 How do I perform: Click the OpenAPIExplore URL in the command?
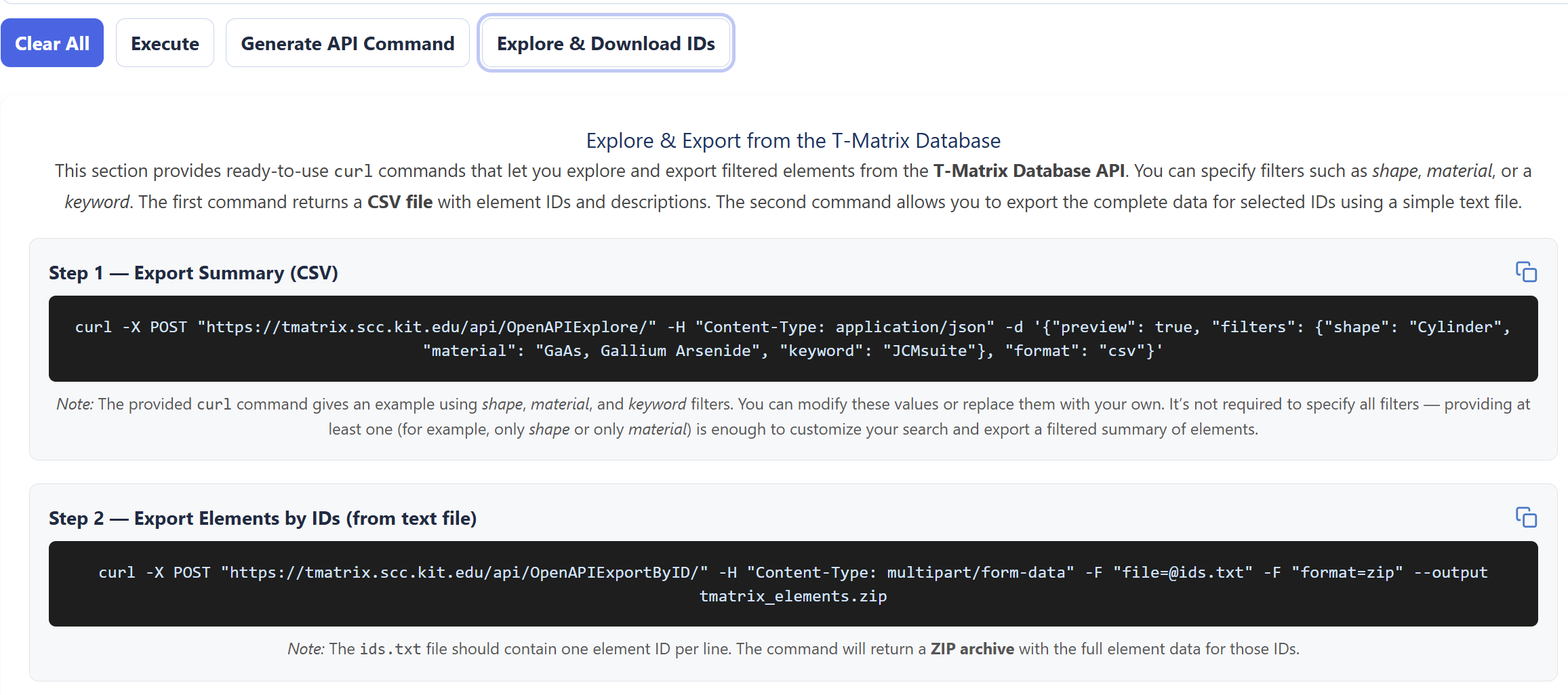point(427,327)
